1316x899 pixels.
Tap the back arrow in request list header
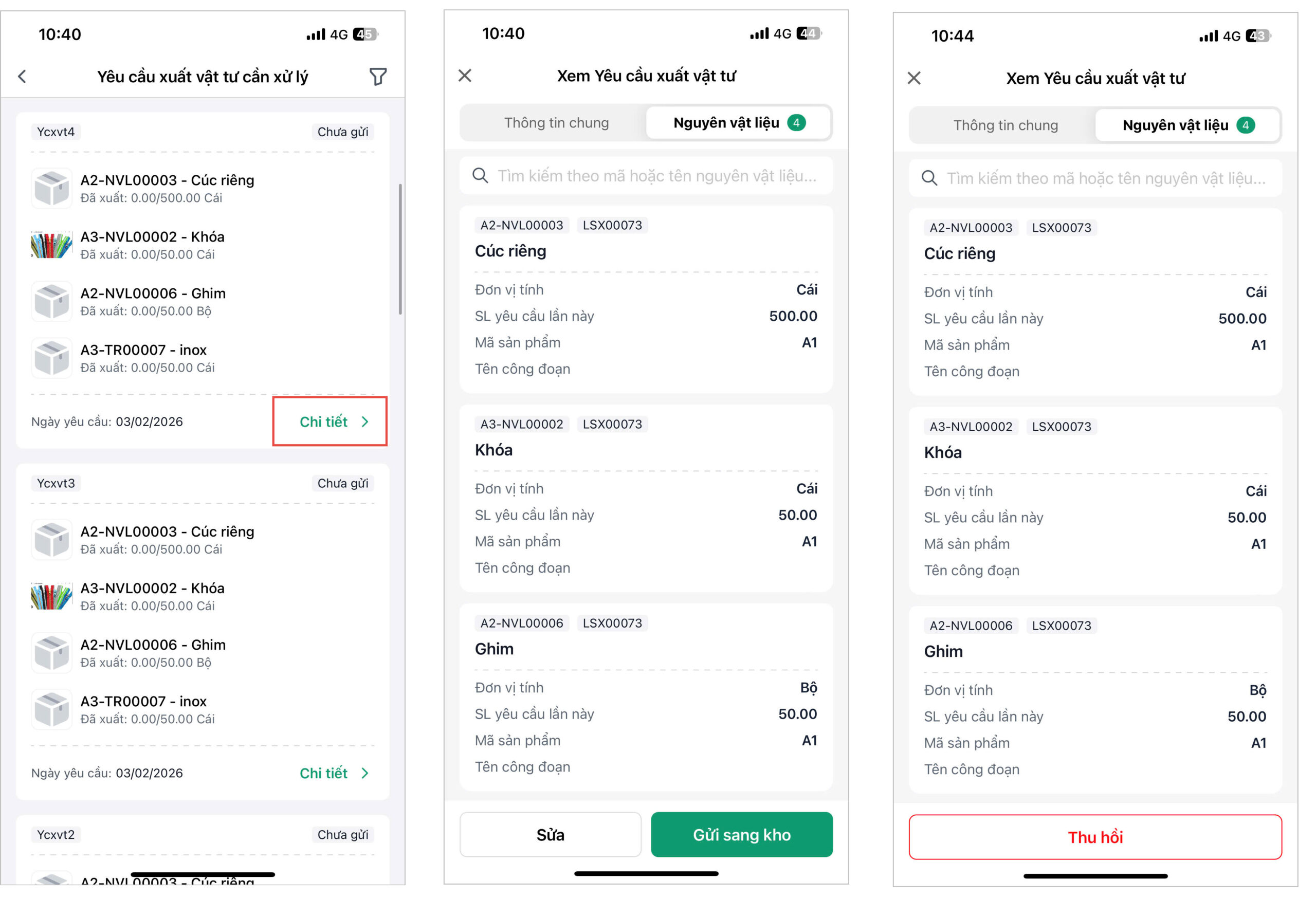pyautogui.click(x=22, y=77)
